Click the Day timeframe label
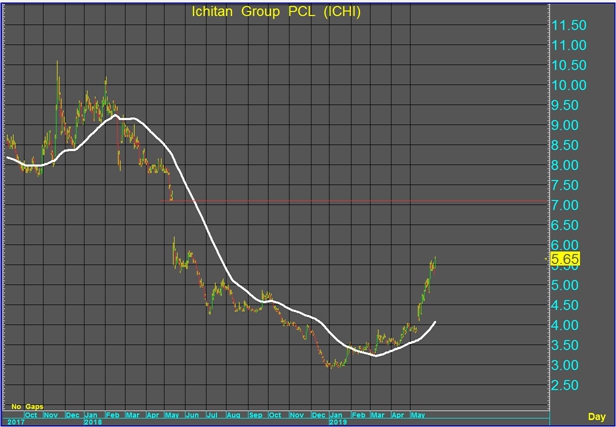 [596, 417]
